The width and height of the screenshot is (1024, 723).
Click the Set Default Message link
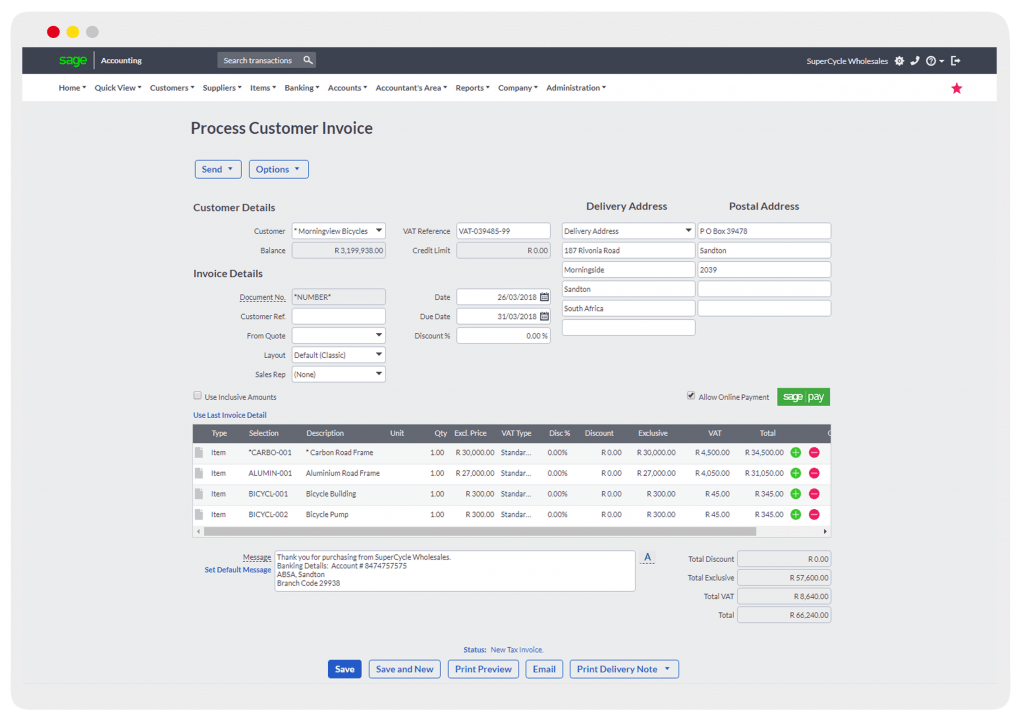[237, 569]
